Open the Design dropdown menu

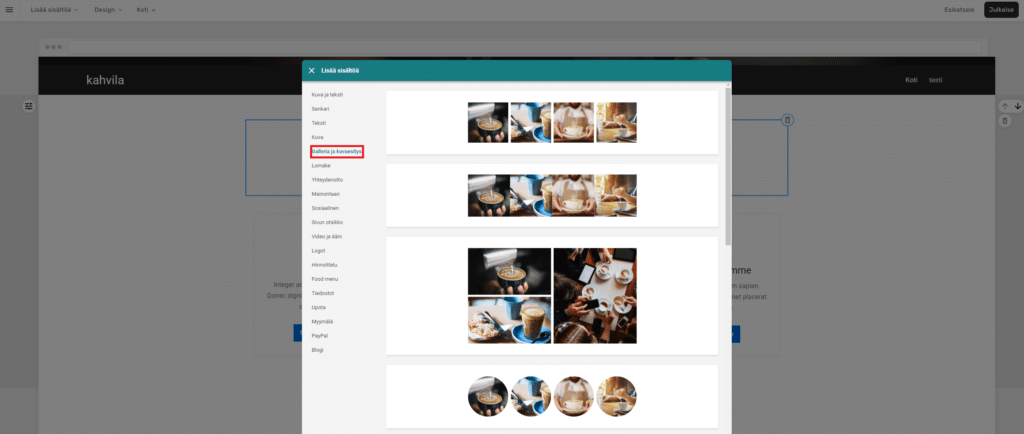pyautogui.click(x=108, y=9)
